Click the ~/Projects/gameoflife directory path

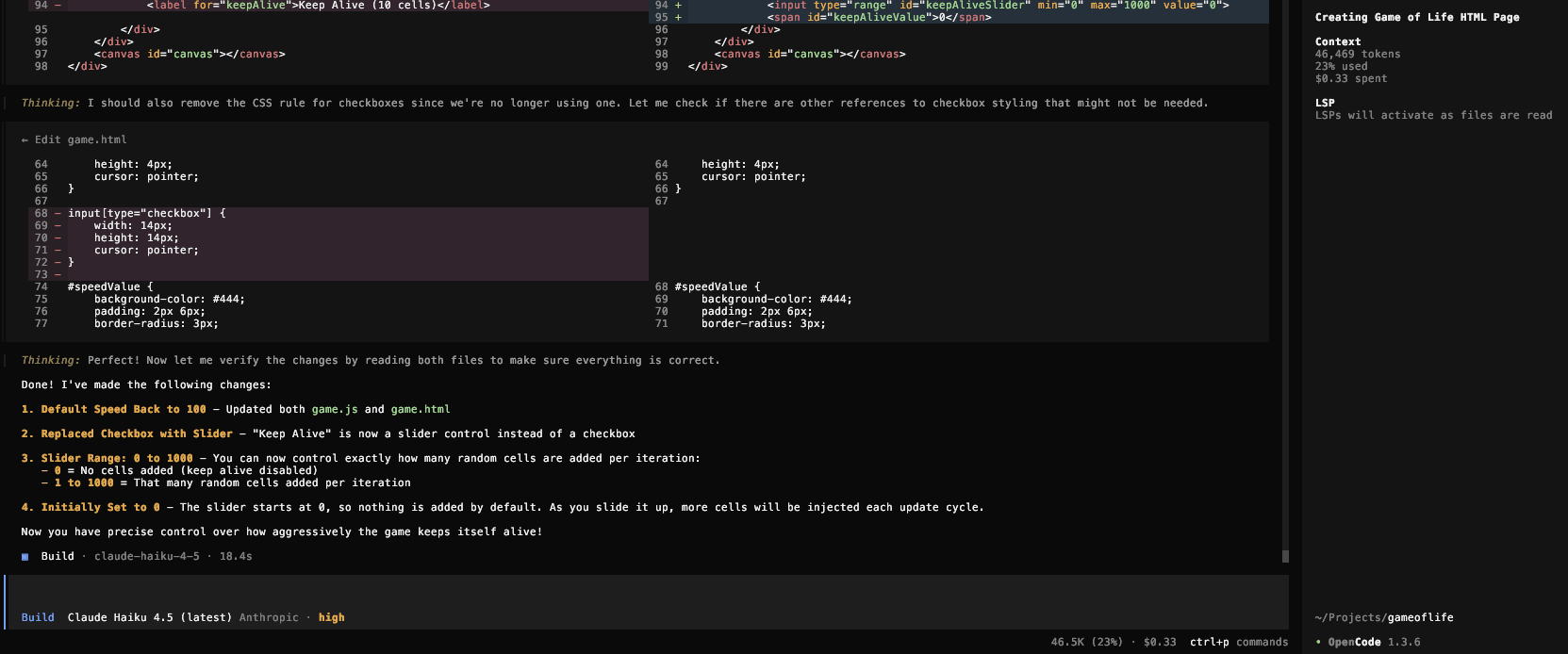[1383, 618]
